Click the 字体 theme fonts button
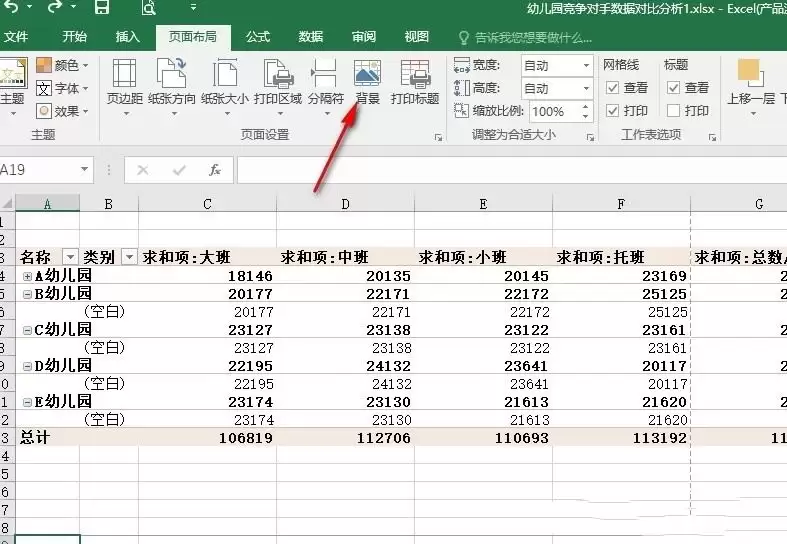This screenshot has height=544, width=787. pyautogui.click(x=62, y=88)
